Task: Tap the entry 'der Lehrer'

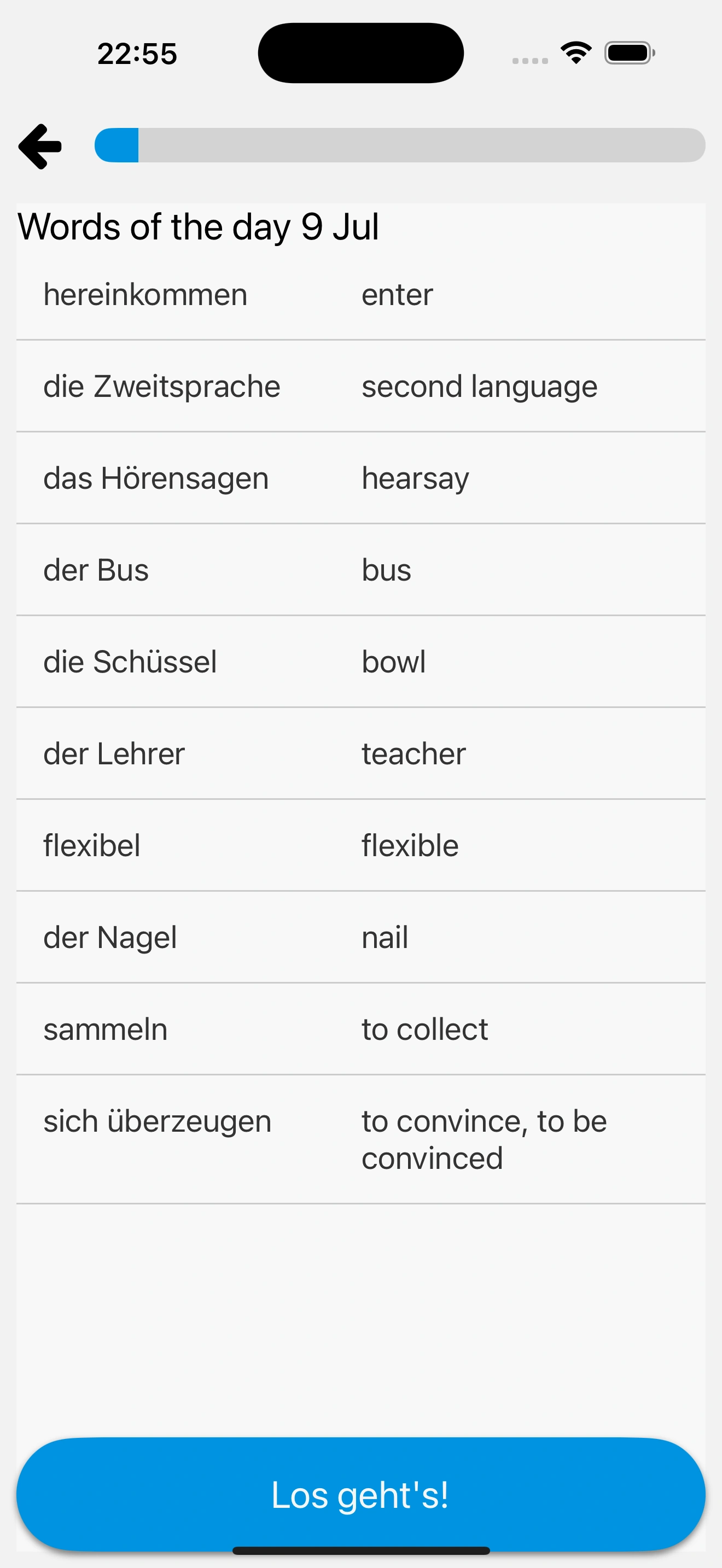Action: [x=114, y=753]
